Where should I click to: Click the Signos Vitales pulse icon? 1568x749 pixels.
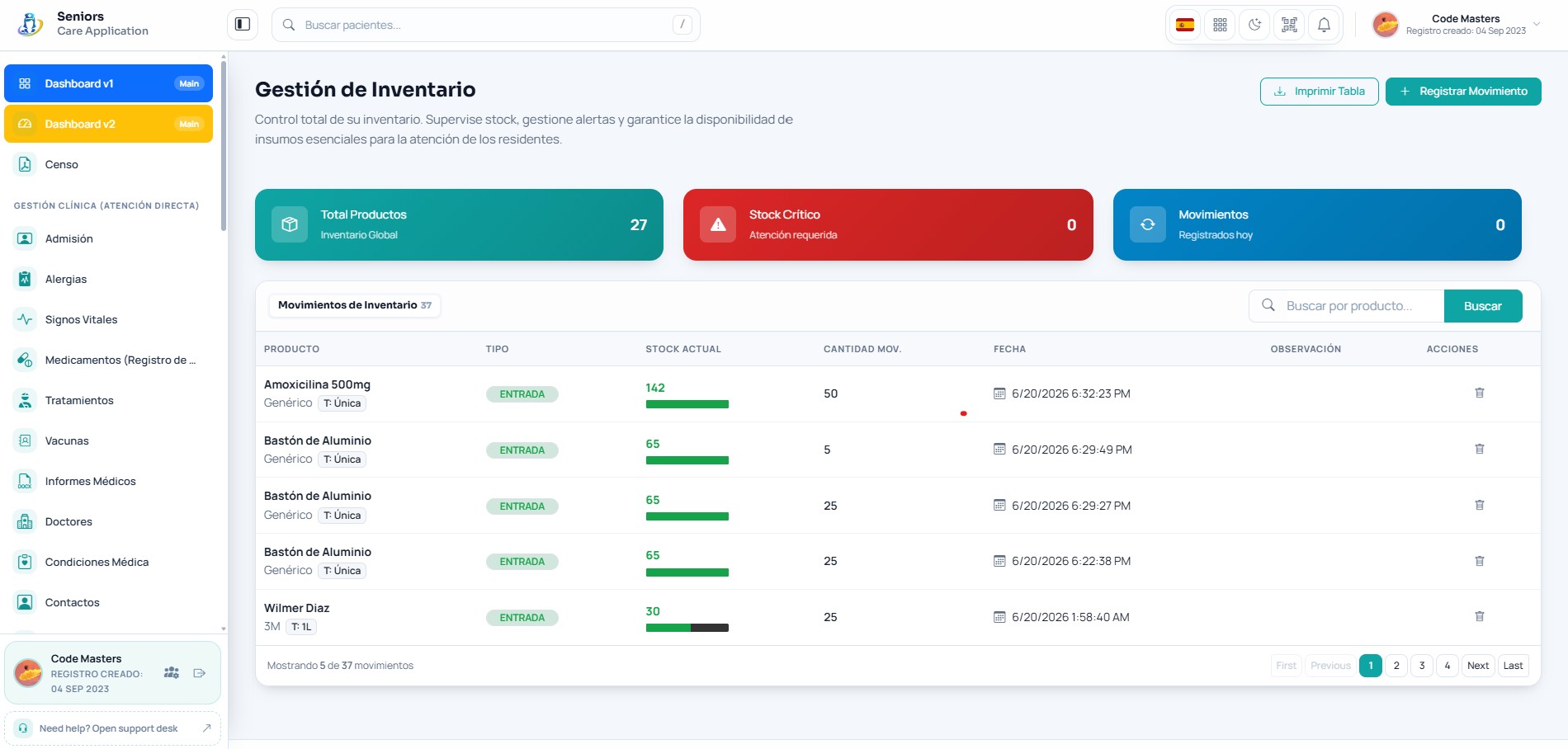(25, 319)
